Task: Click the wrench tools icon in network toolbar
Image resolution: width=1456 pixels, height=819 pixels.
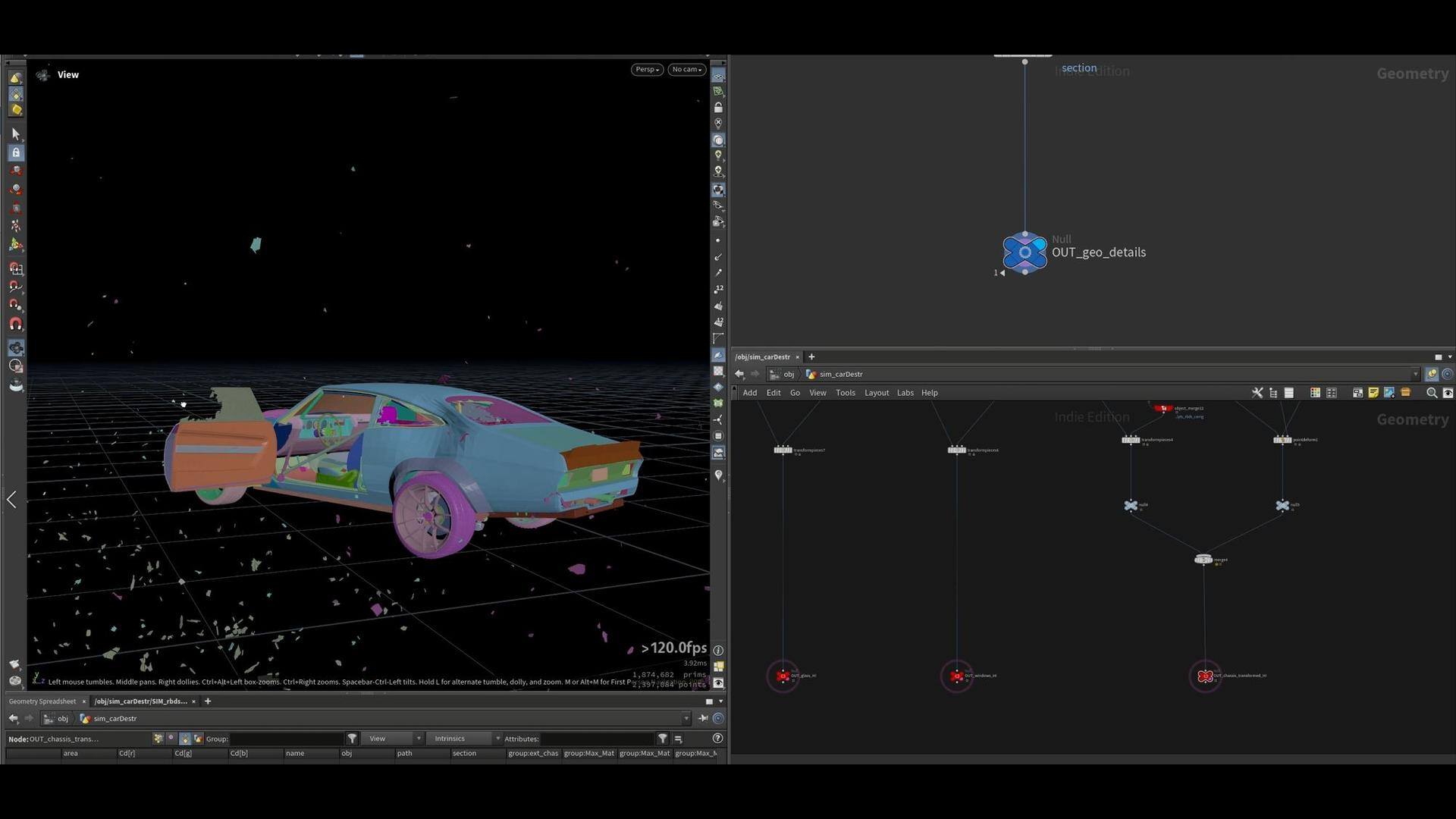Action: coord(1257,393)
